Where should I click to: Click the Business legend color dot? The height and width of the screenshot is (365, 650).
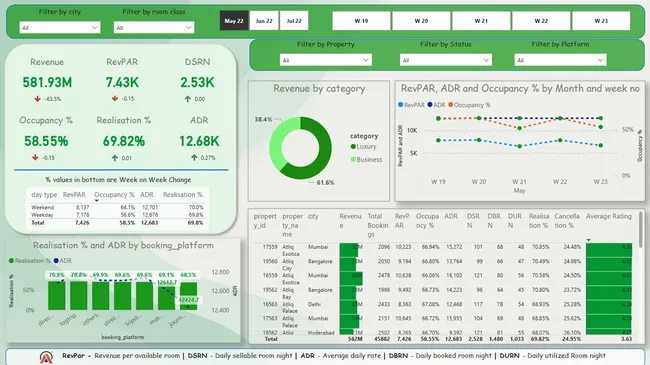(353, 159)
